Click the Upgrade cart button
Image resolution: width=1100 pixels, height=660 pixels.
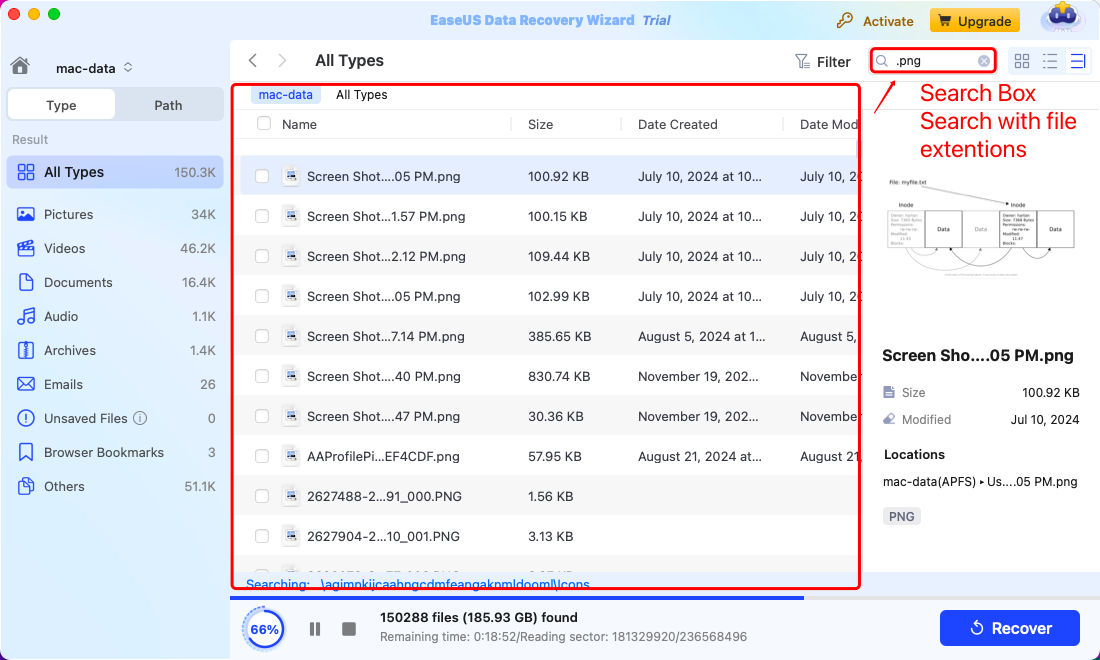pyautogui.click(x=975, y=21)
